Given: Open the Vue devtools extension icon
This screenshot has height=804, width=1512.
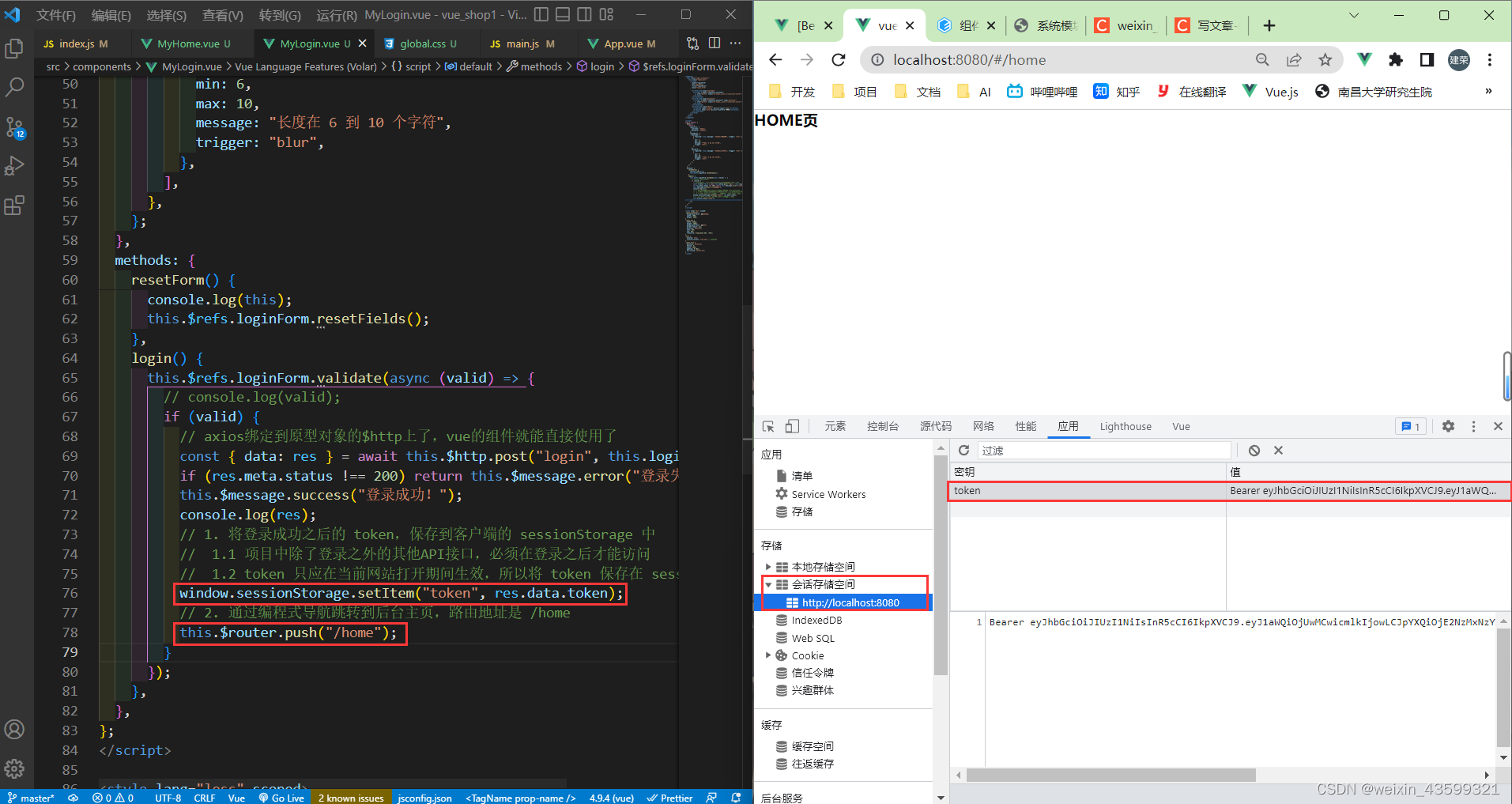Looking at the screenshot, I should click(x=1364, y=60).
